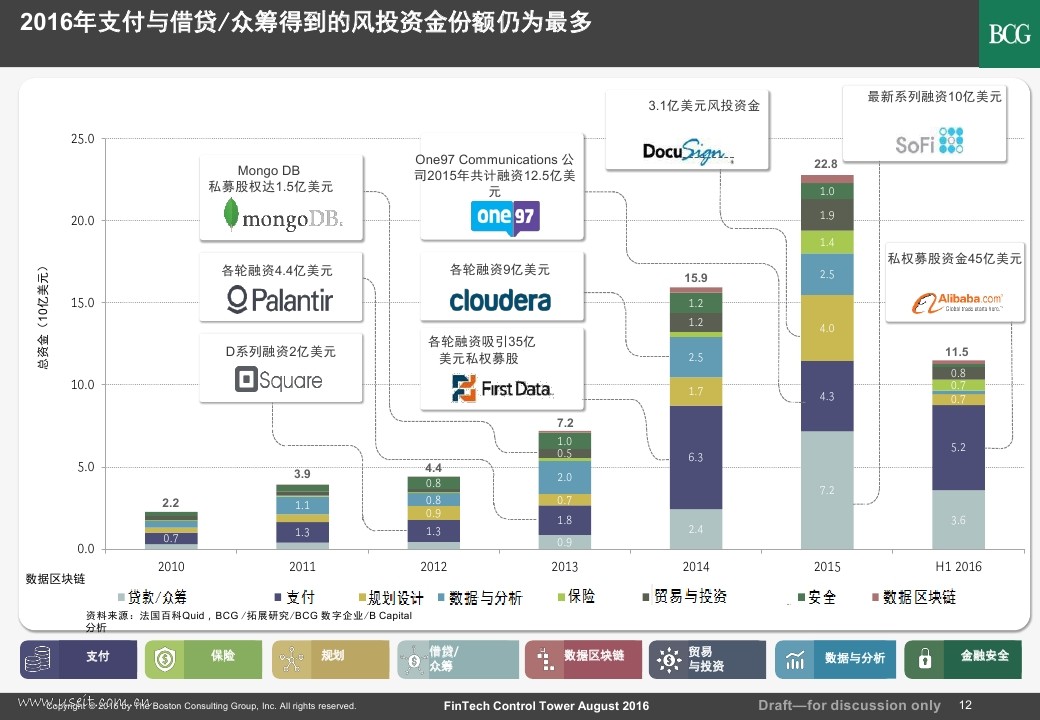The image size is (1040, 720).
Task: Click the 安全 legend color square
Action: (x=801, y=597)
